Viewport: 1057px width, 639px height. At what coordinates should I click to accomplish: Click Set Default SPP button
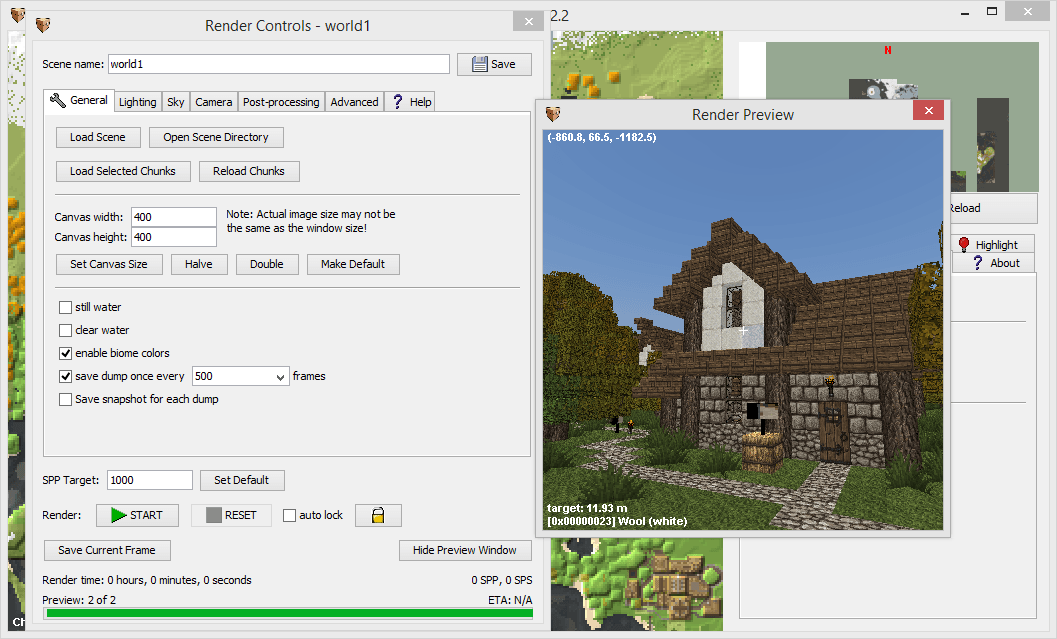click(x=242, y=480)
